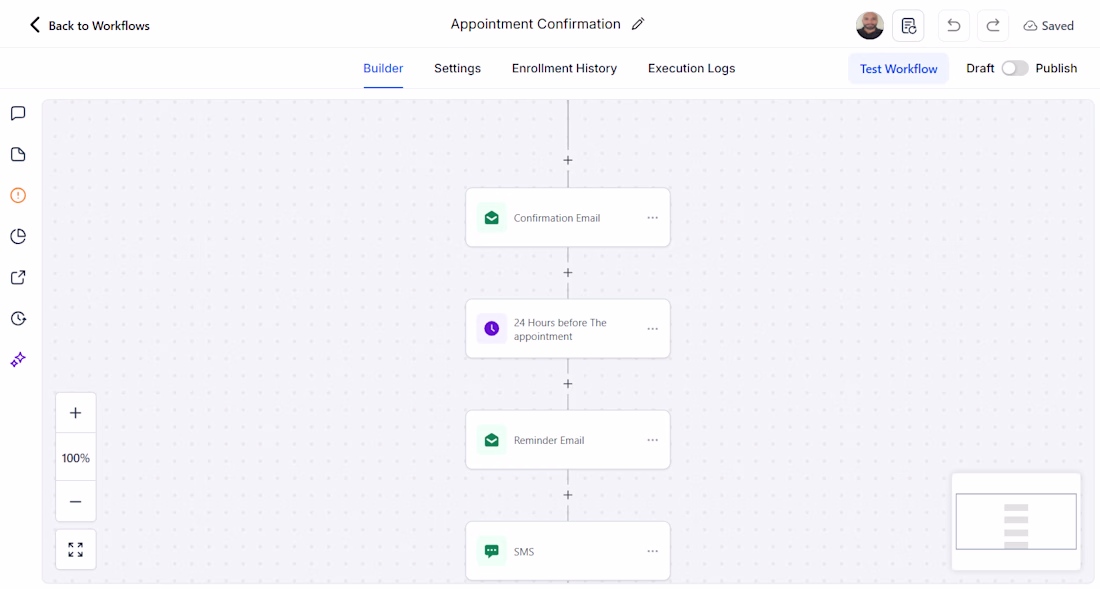Click the undo arrow button

pyautogui.click(x=953, y=26)
